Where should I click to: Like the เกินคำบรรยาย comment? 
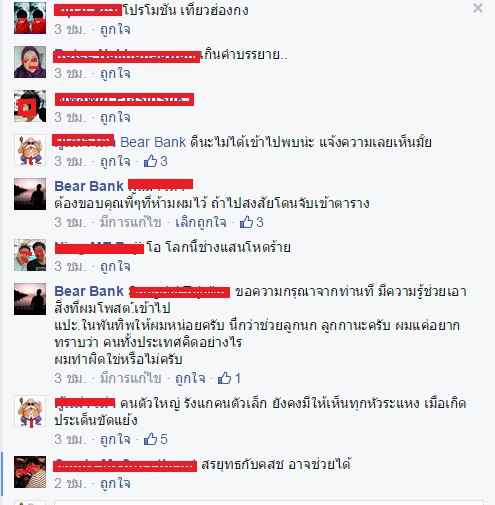coord(115,74)
